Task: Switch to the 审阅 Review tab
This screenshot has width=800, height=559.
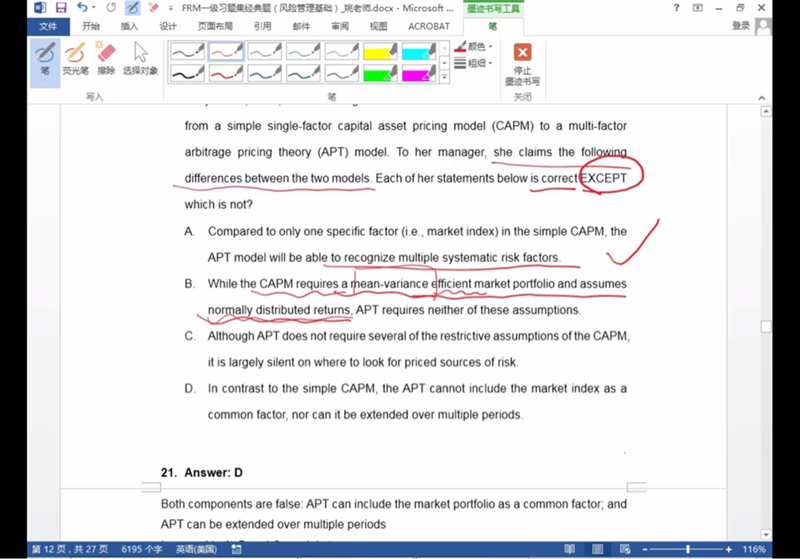Action: pyautogui.click(x=340, y=27)
